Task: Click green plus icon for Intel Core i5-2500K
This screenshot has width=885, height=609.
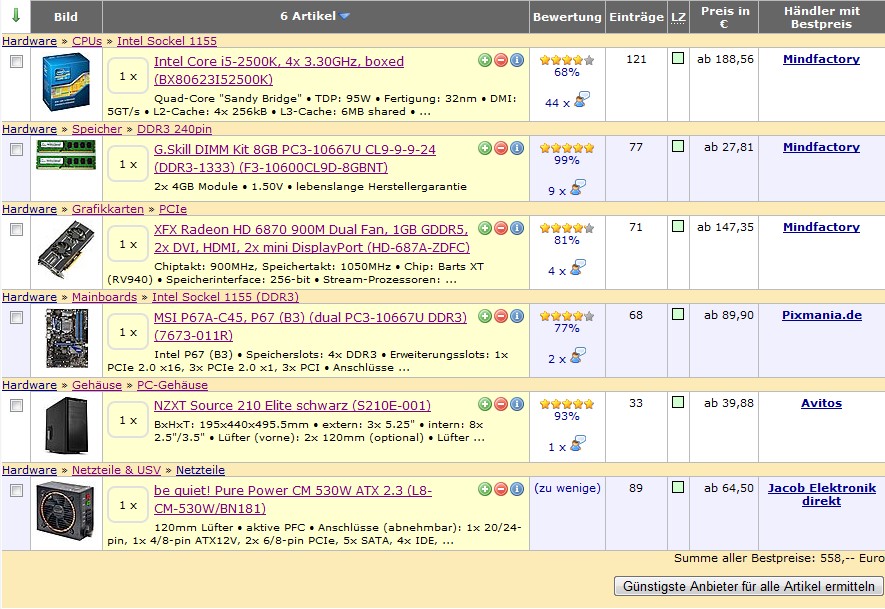Action: [485, 60]
